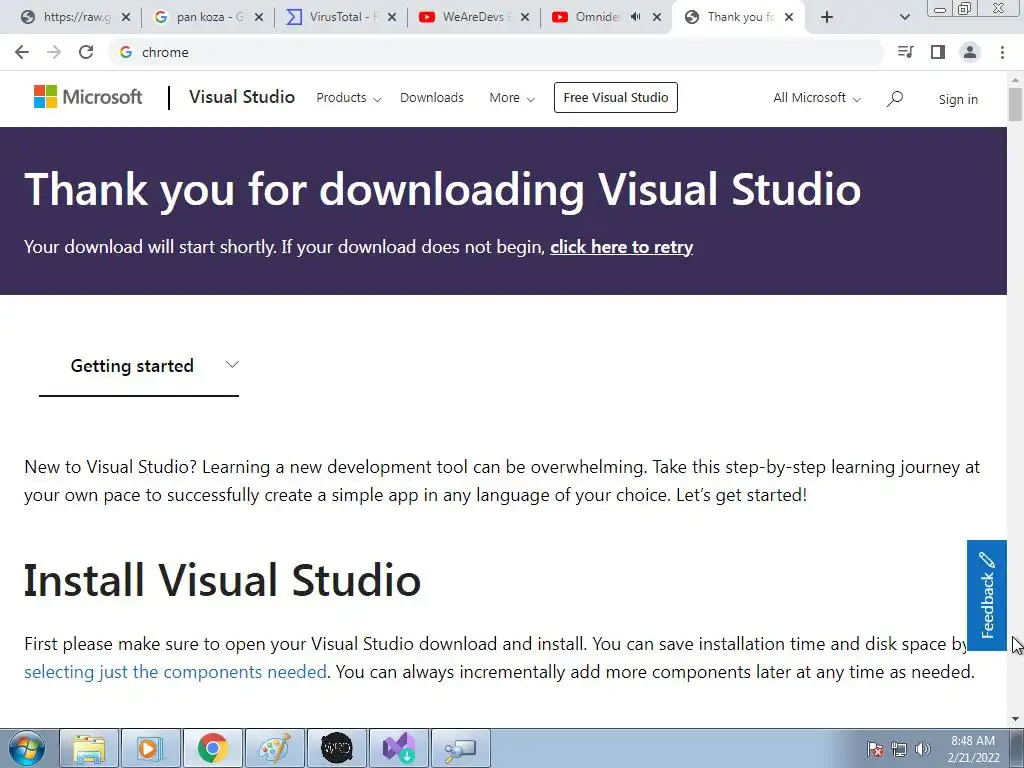Open the Visual Studio Installer taskbar icon
This screenshot has height=768, width=1024.
point(399,748)
